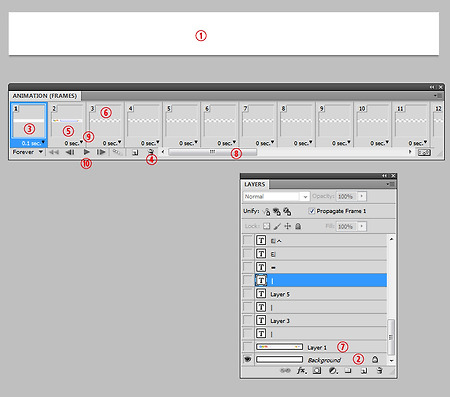This screenshot has height=397, width=450.
Task: Select the Layer 1 row
Action: 314,347
